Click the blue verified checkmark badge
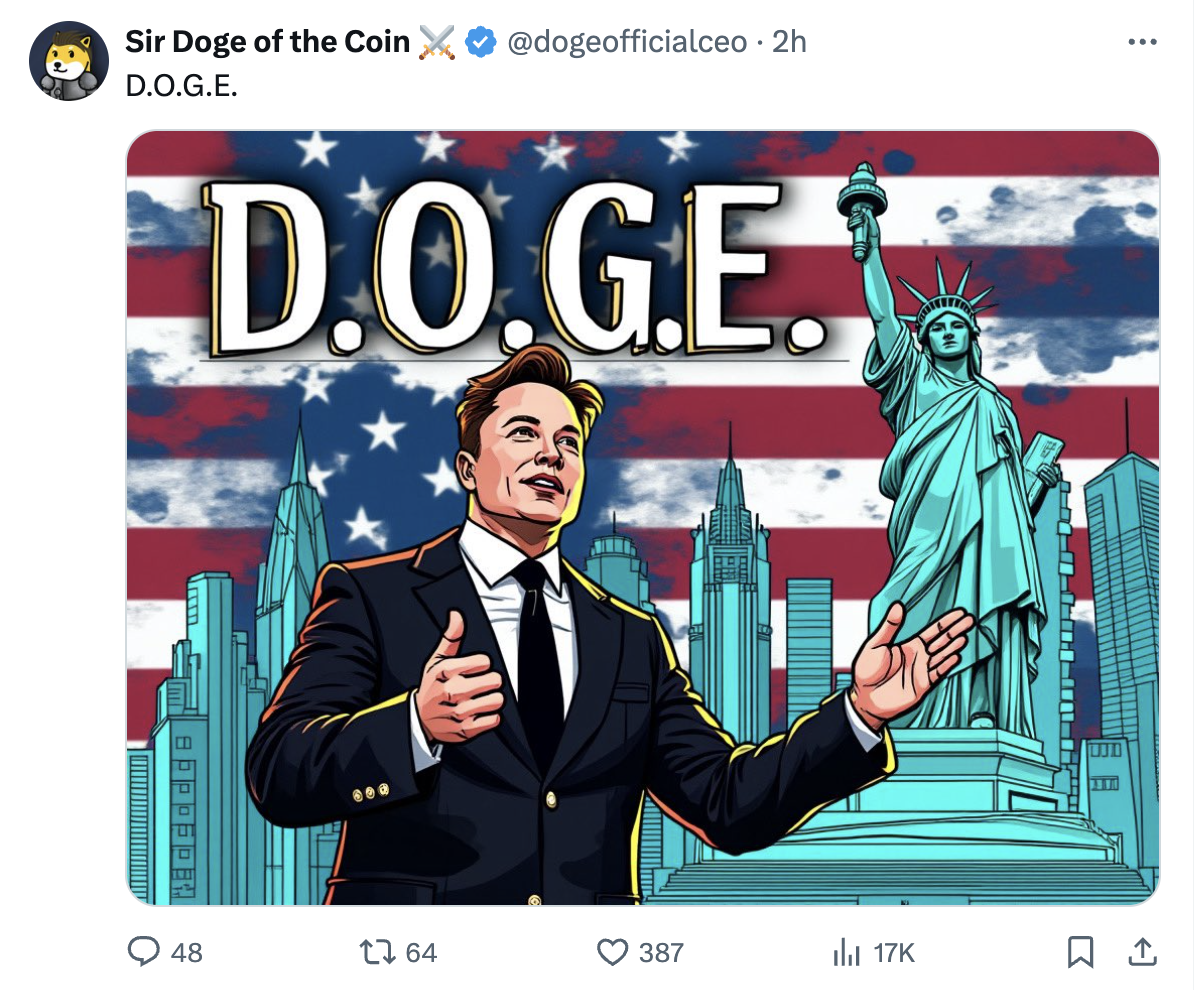Screen dimensions: 1194x990 tap(482, 41)
